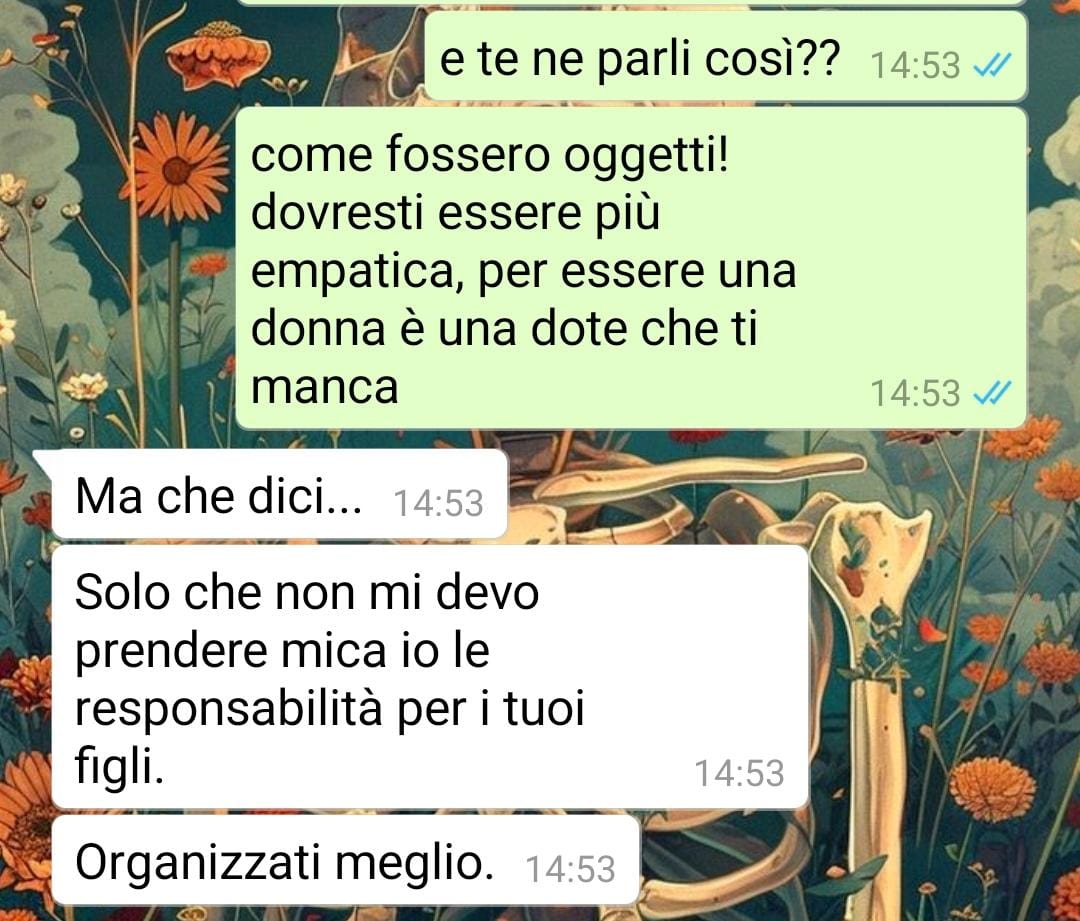Screen dimensions: 1080x921
Task: Select the "come fossero oggetti!" sent bubble
Action: point(631,268)
